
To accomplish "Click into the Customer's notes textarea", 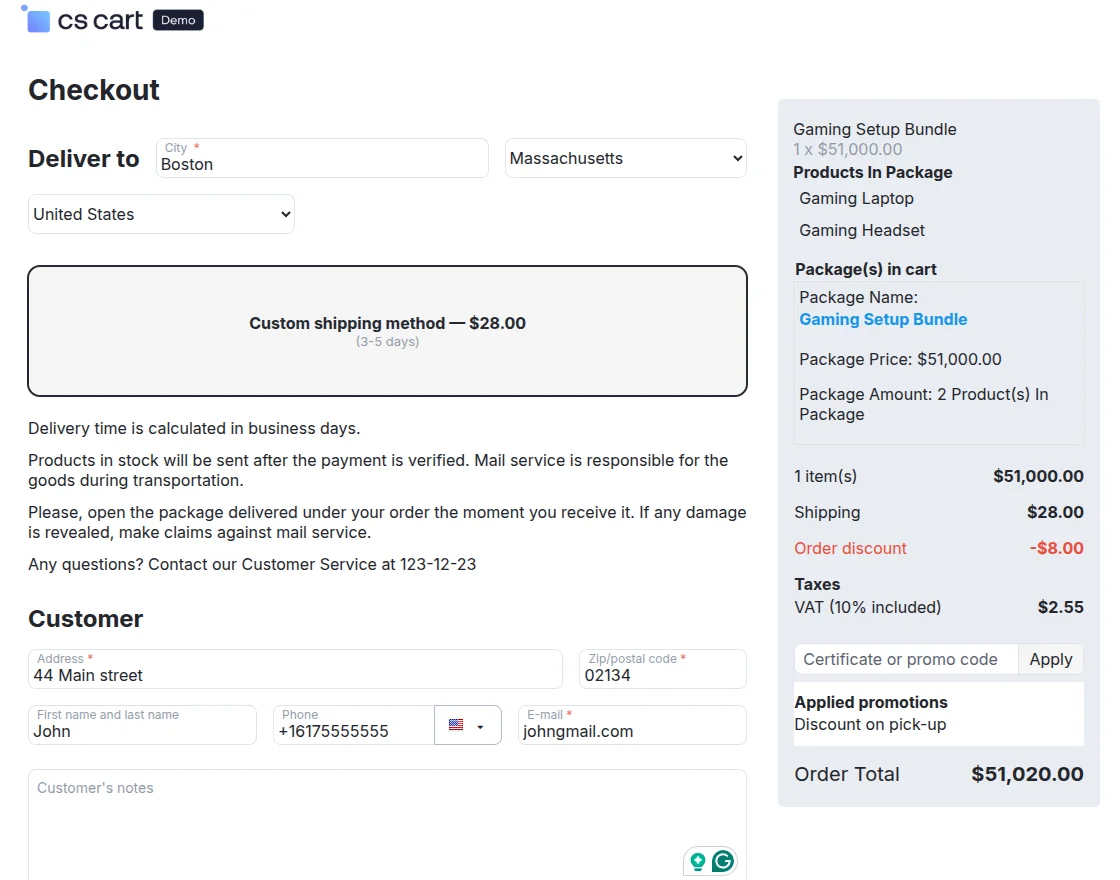I will [x=387, y=825].
